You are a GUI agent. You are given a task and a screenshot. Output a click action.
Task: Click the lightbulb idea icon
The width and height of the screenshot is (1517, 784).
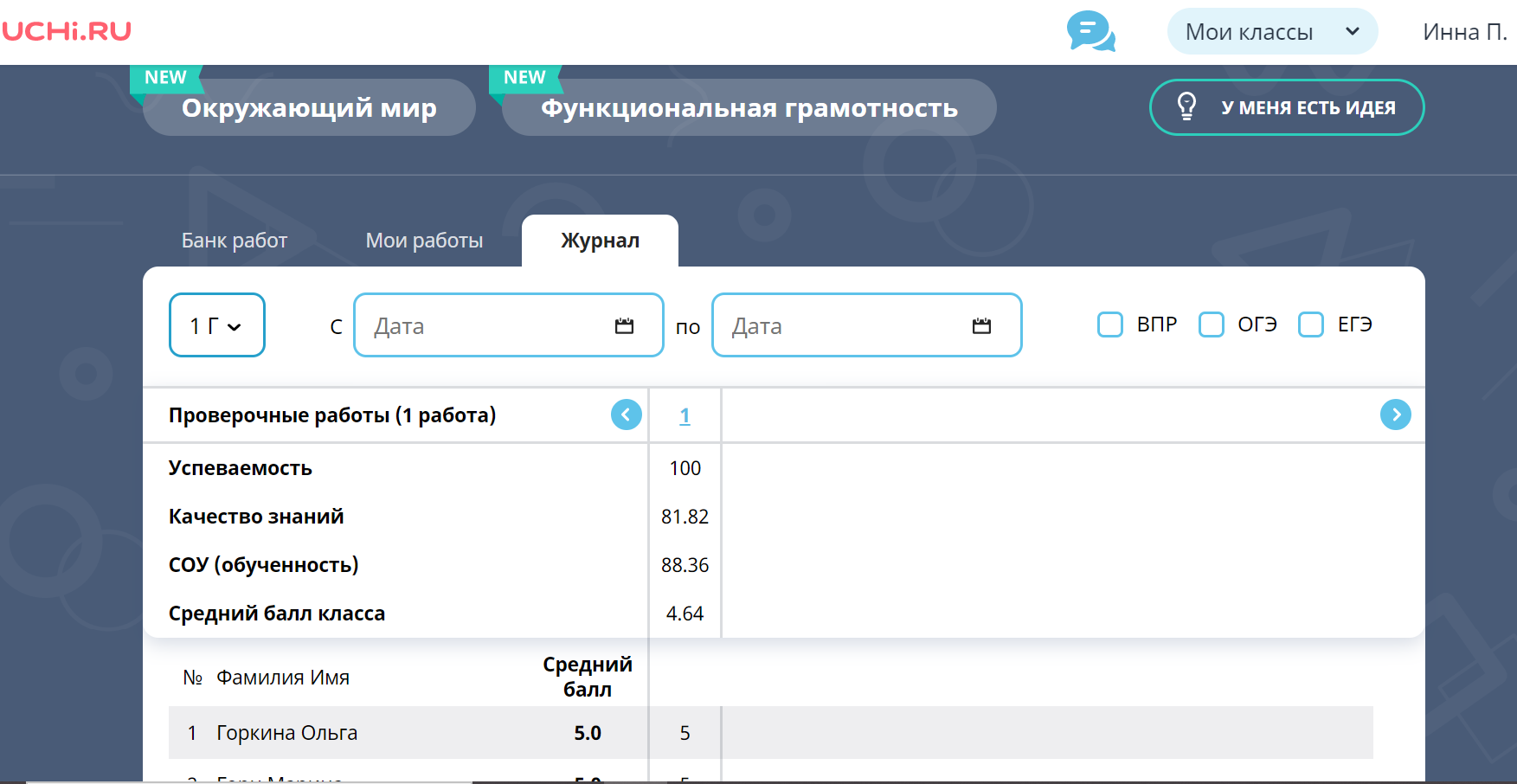(x=1186, y=106)
